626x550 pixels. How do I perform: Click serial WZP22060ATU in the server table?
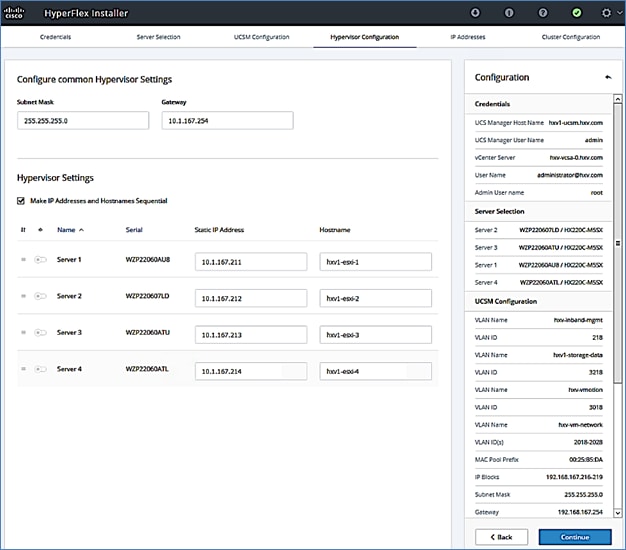148,332
